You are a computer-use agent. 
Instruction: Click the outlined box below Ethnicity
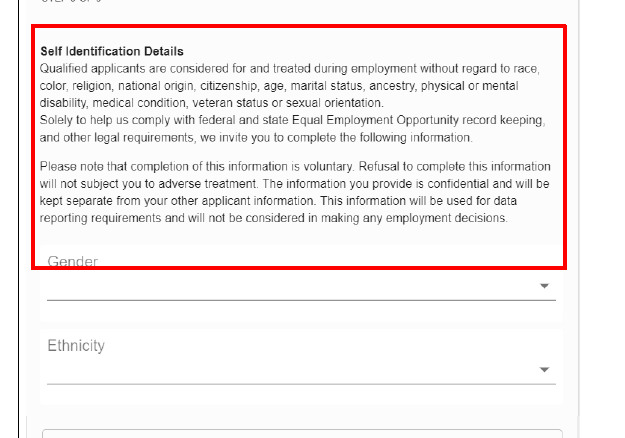(301, 433)
